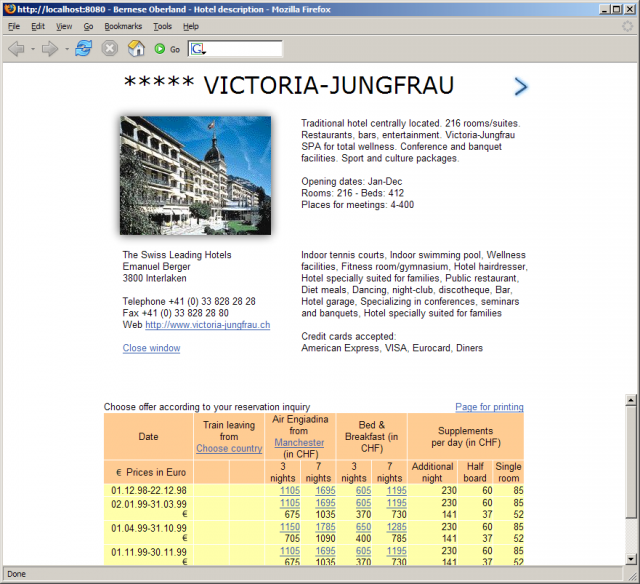Click the date range 01.12.98-22.12.98

click(149, 490)
